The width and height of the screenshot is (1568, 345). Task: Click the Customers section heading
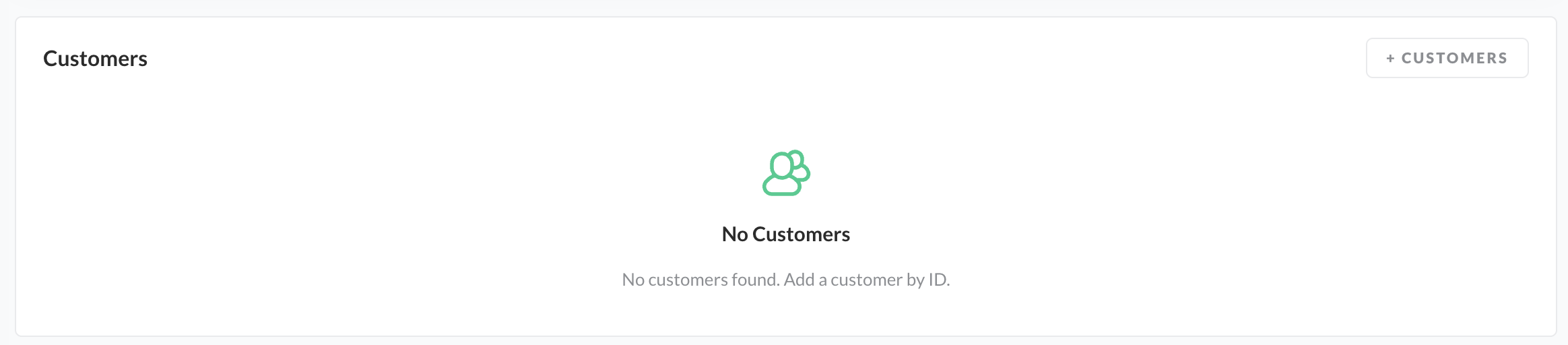pyautogui.click(x=95, y=59)
